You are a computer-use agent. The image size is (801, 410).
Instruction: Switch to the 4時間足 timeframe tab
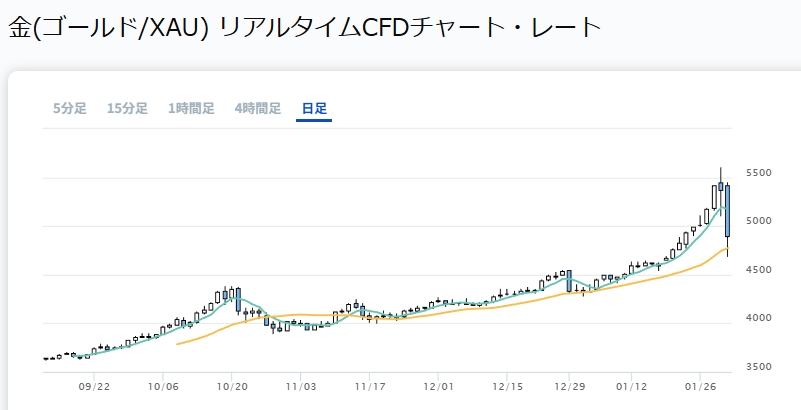click(x=257, y=108)
